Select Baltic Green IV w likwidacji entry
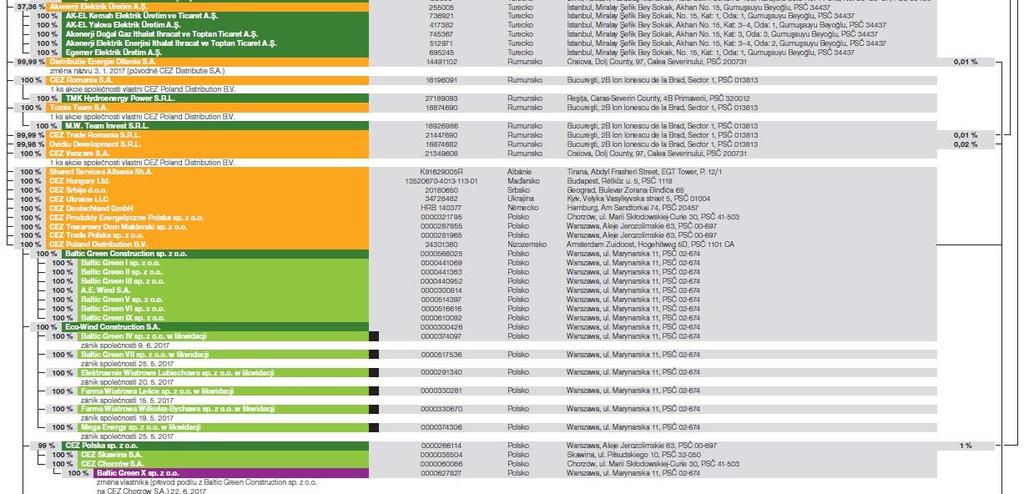This screenshot has height=494, width=1024. point(144,336)
